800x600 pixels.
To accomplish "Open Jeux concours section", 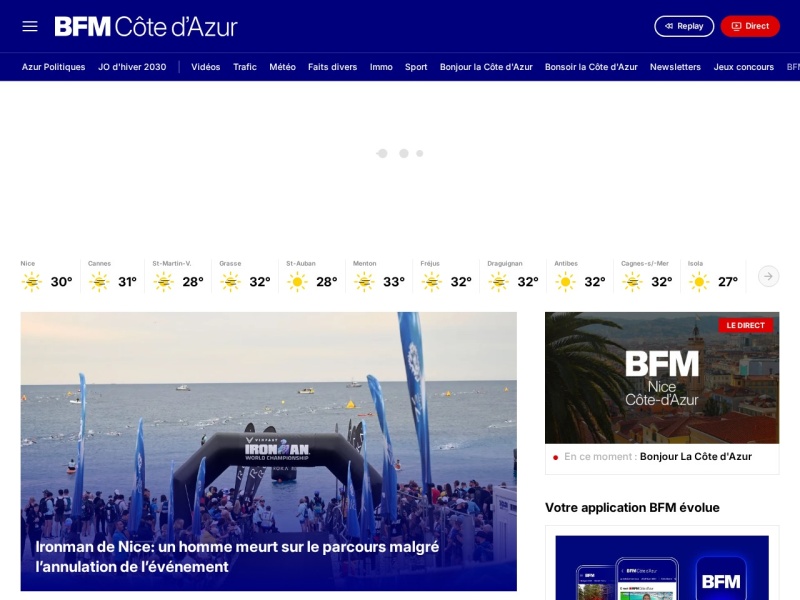I will 744,67.
